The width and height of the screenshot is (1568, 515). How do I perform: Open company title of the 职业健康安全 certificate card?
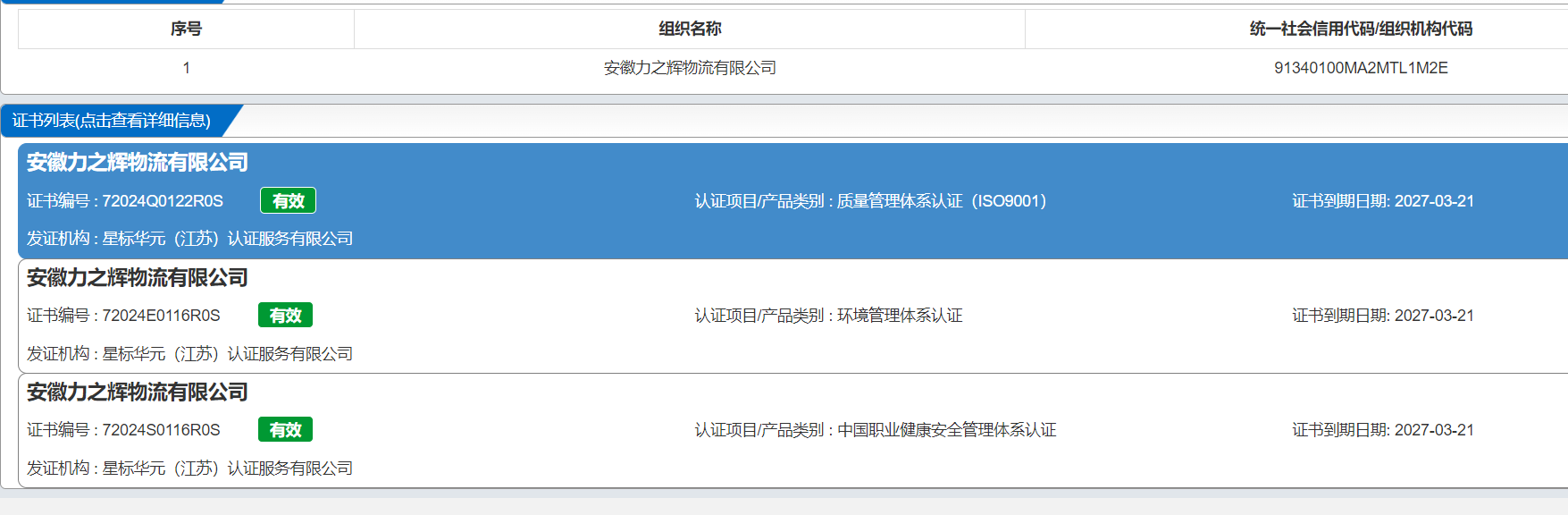click(138, 392)
